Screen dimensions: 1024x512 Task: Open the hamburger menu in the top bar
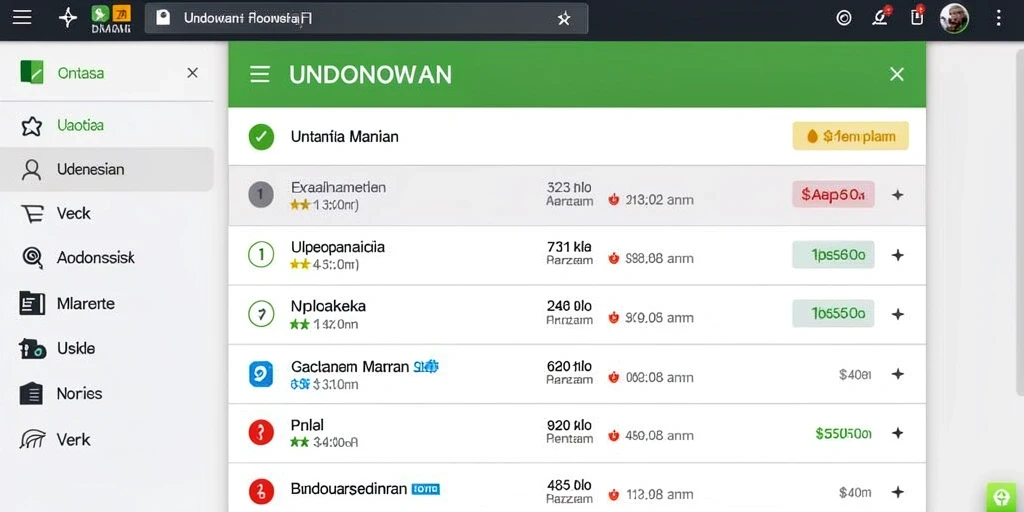click(x=22, y=18)
